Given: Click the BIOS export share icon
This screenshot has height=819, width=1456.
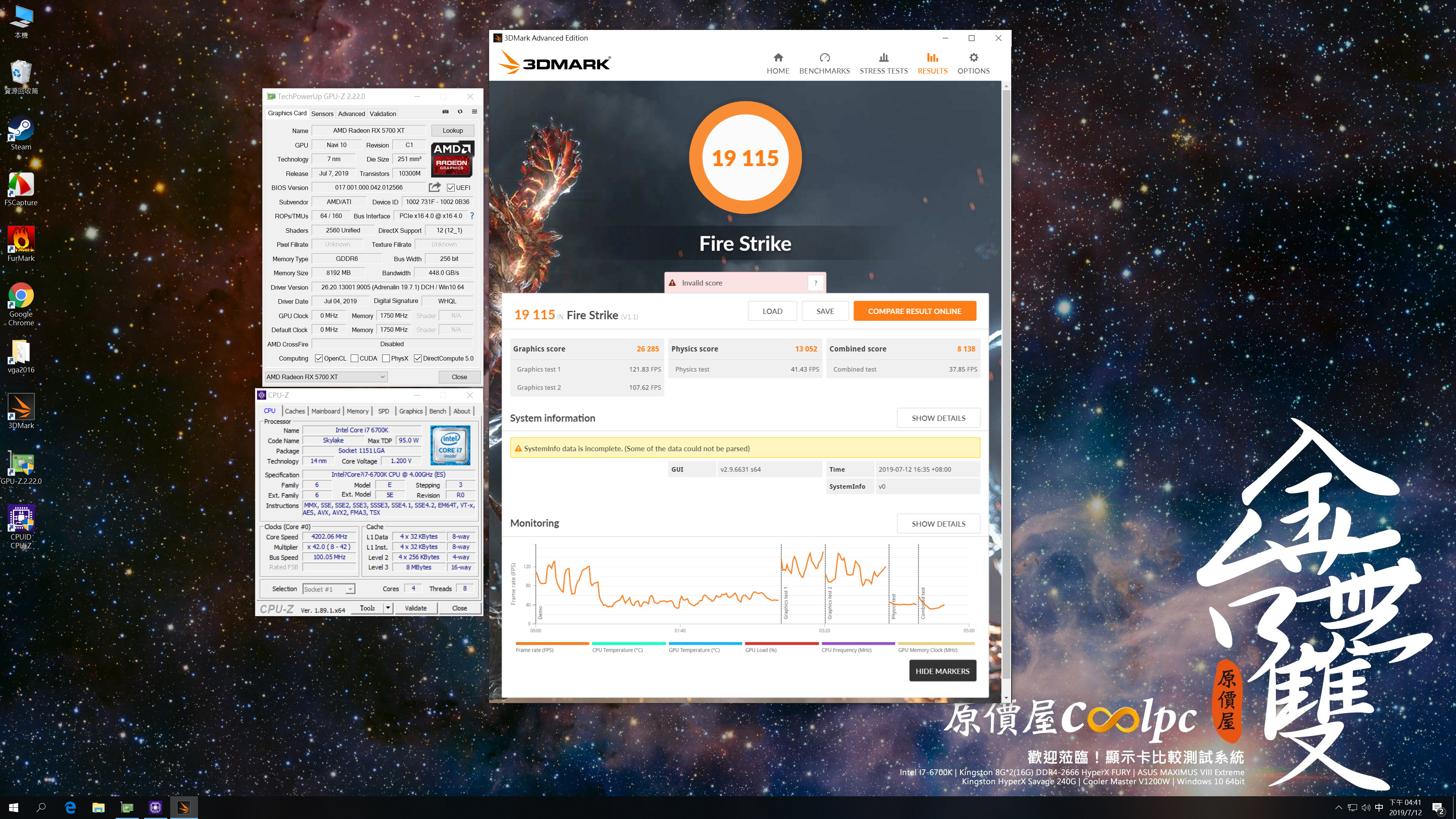Looking at the screenshot, I should point(434,187).
